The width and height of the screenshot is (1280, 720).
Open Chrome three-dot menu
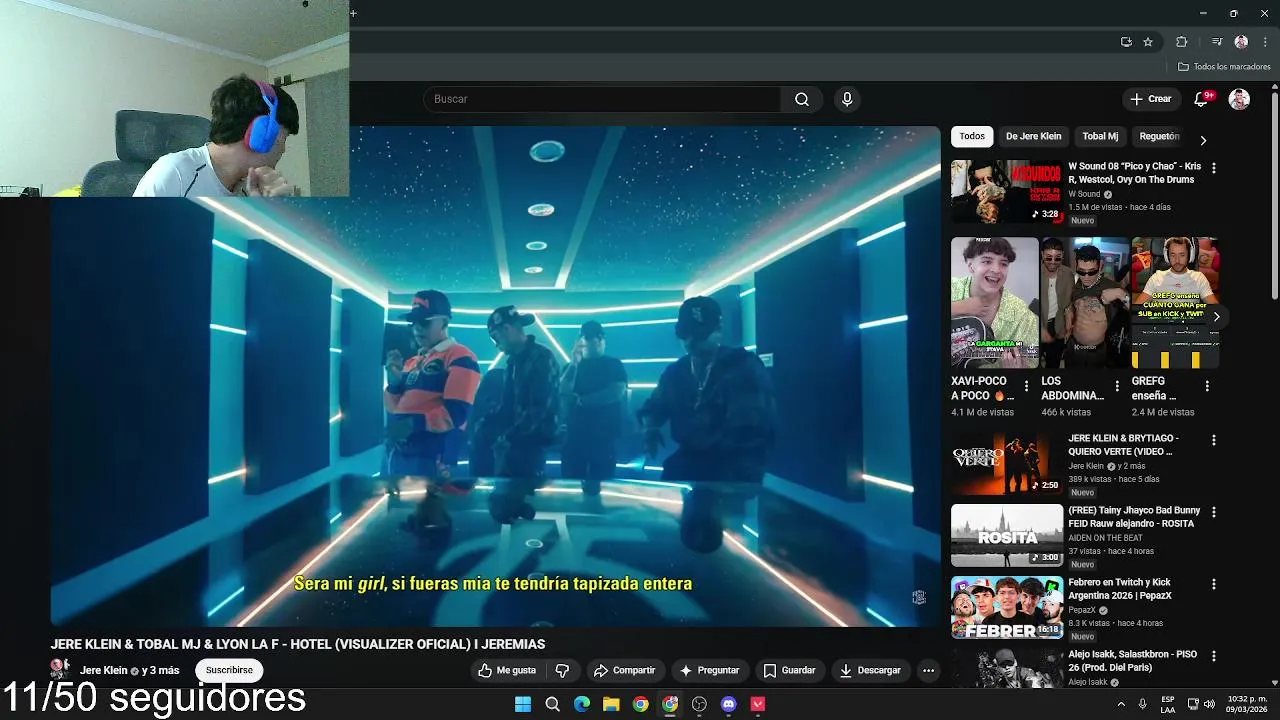(x=1265, y=42)
